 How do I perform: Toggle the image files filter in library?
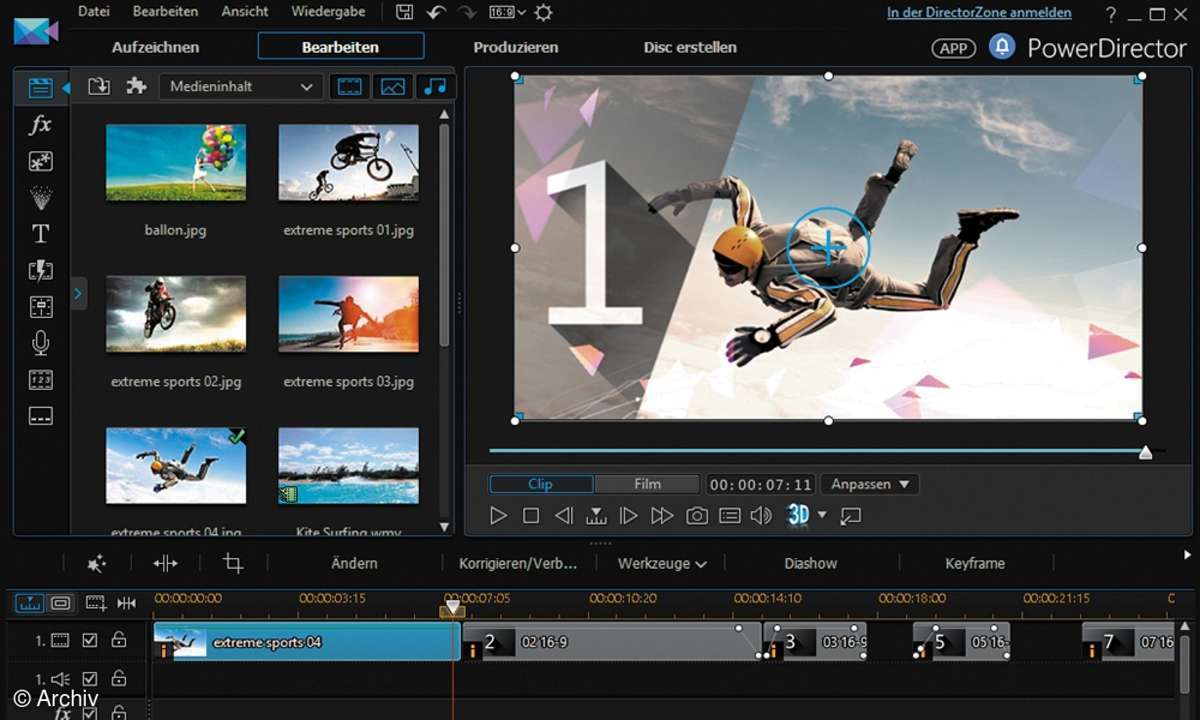[x=393, y=87]
